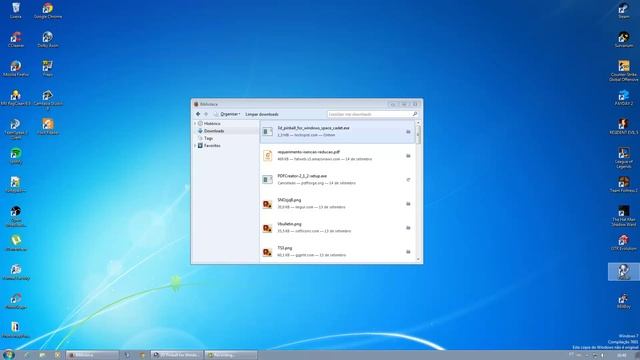Open the Counter-Strike Global Offensive shortcut
Screen dimensions: 640x360
pyautogui.click(x=623, y=71)
